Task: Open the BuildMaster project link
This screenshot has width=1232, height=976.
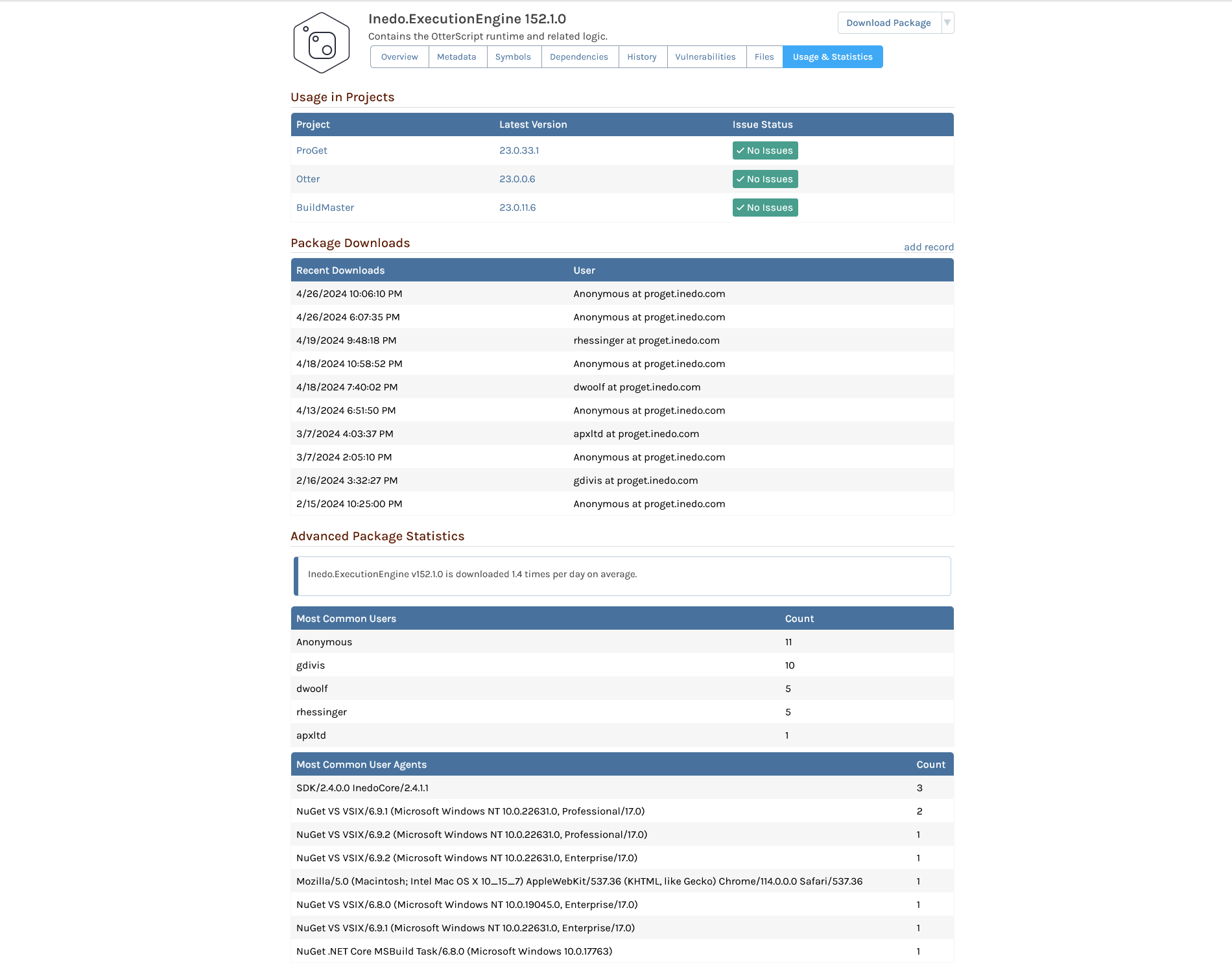Action: point(325,208)
